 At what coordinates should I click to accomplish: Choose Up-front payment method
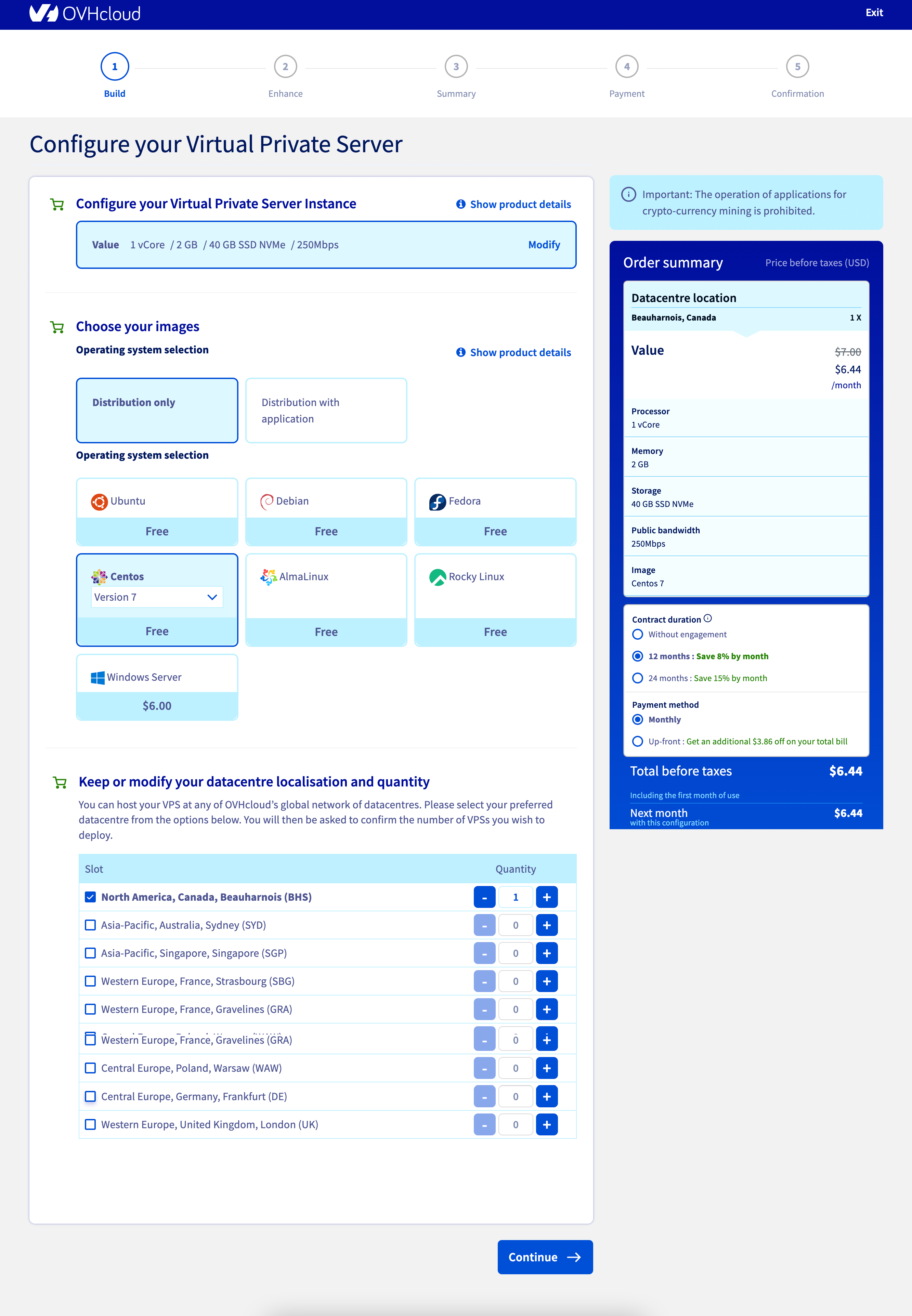point(638,741)
